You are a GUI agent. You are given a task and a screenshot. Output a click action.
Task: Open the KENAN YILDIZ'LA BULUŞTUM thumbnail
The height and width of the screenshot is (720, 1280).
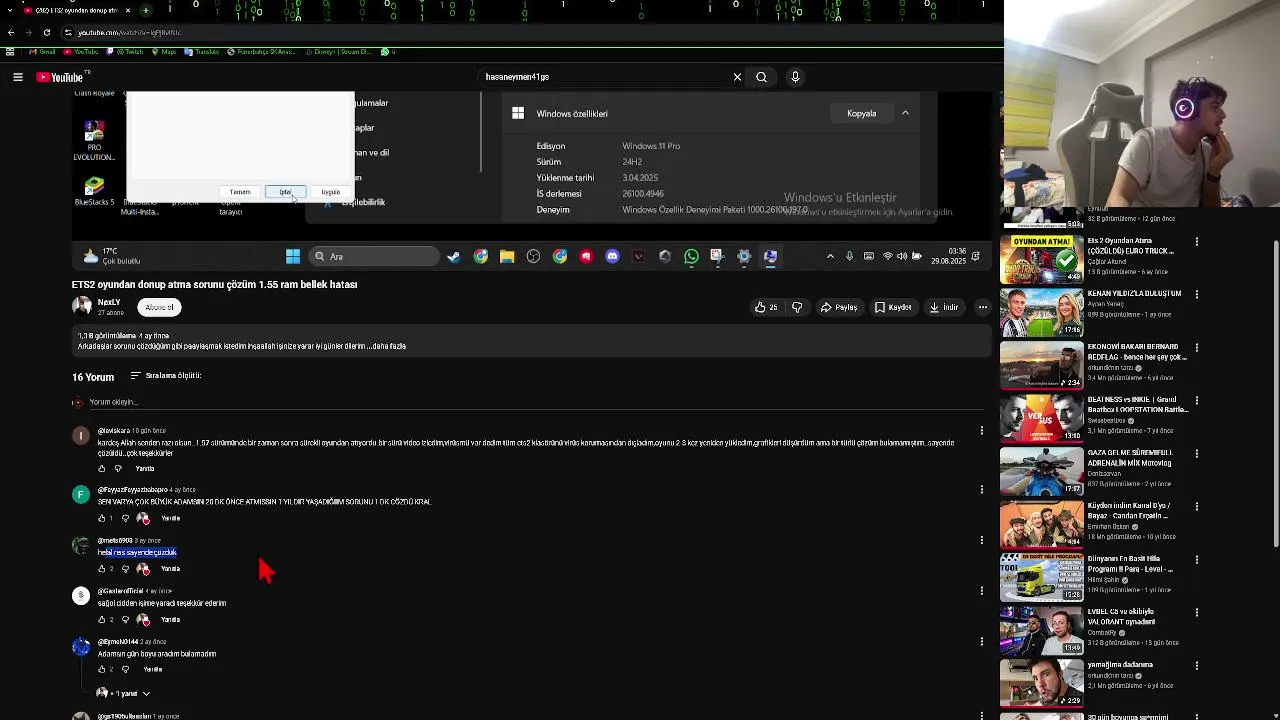click(1041, 313)
